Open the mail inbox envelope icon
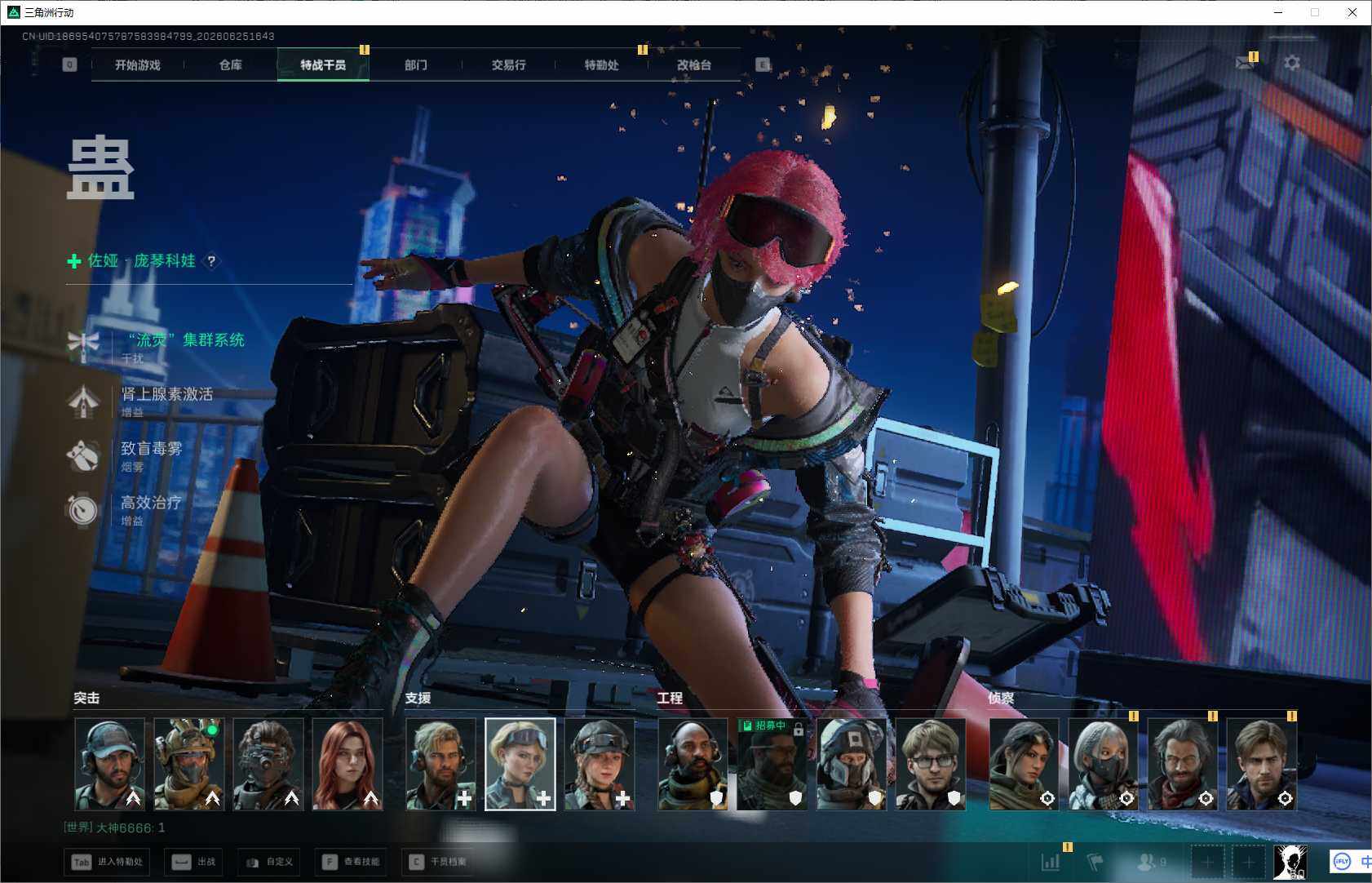Viewport: 1372px width, 883px height. 1244,63
